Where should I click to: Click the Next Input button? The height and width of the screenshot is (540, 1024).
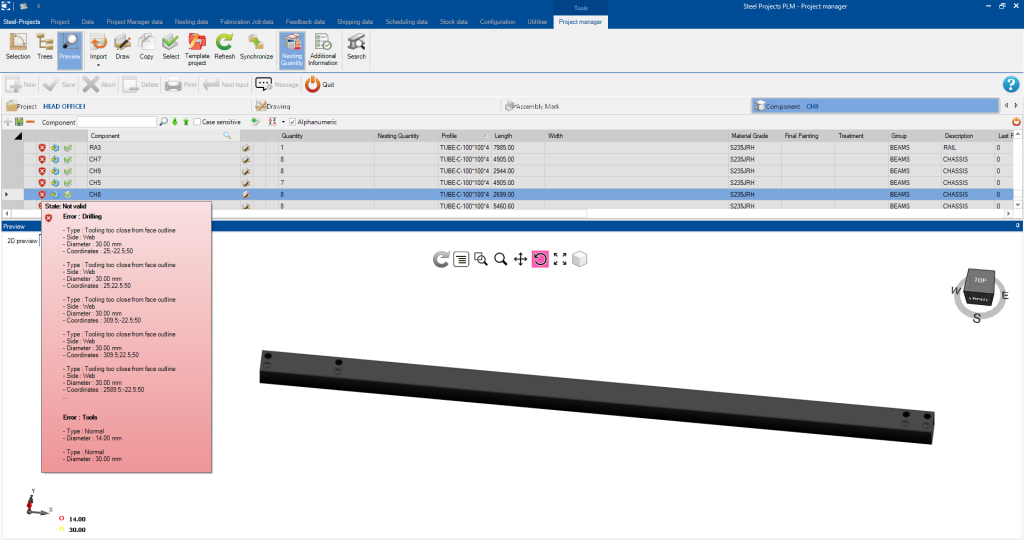(226, 84)
